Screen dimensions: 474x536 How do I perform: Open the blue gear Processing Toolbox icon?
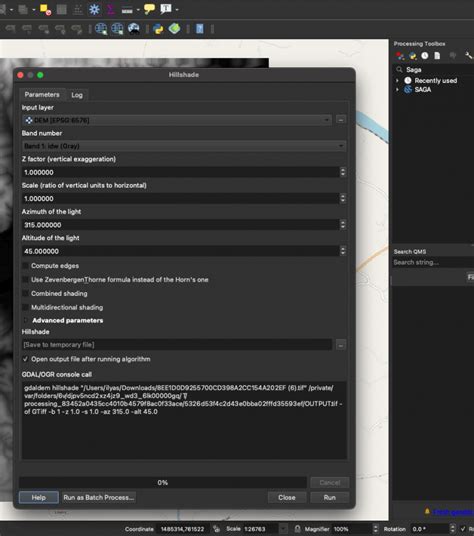[94, 9]
